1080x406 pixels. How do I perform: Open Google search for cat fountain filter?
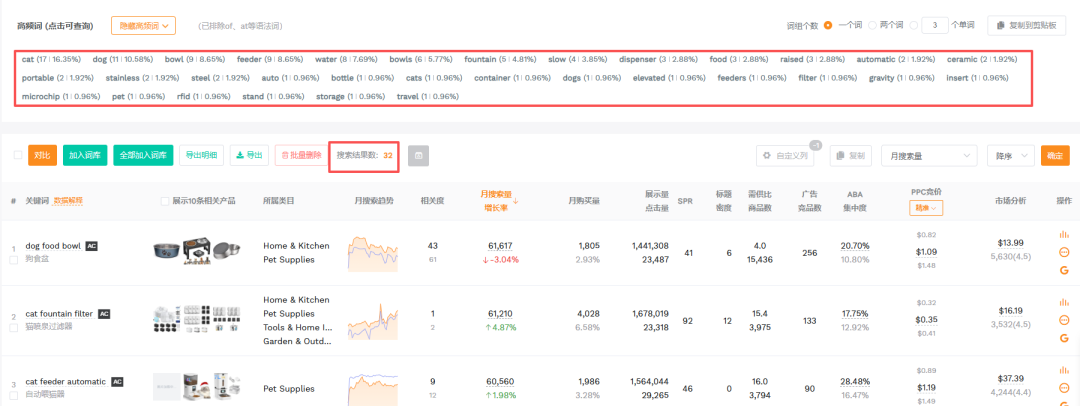(1063, 338)
